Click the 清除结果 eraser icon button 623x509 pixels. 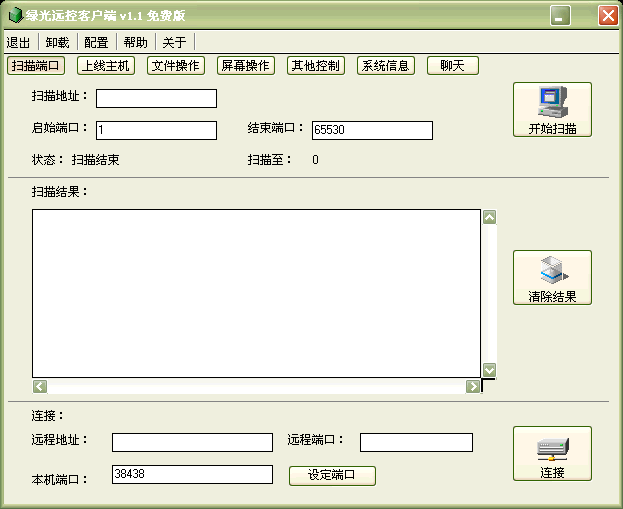[x=552, y=278]
